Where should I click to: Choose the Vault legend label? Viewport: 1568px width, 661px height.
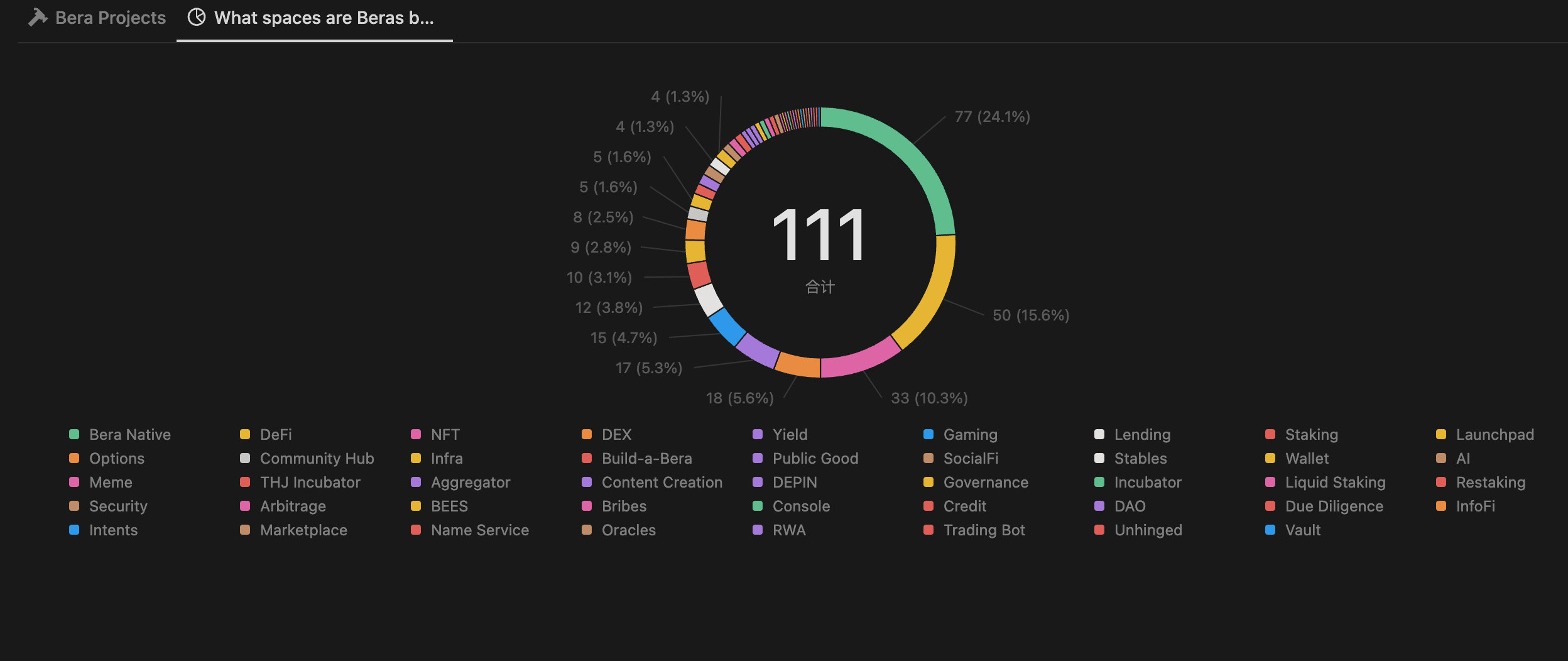tap(1303, 530)
